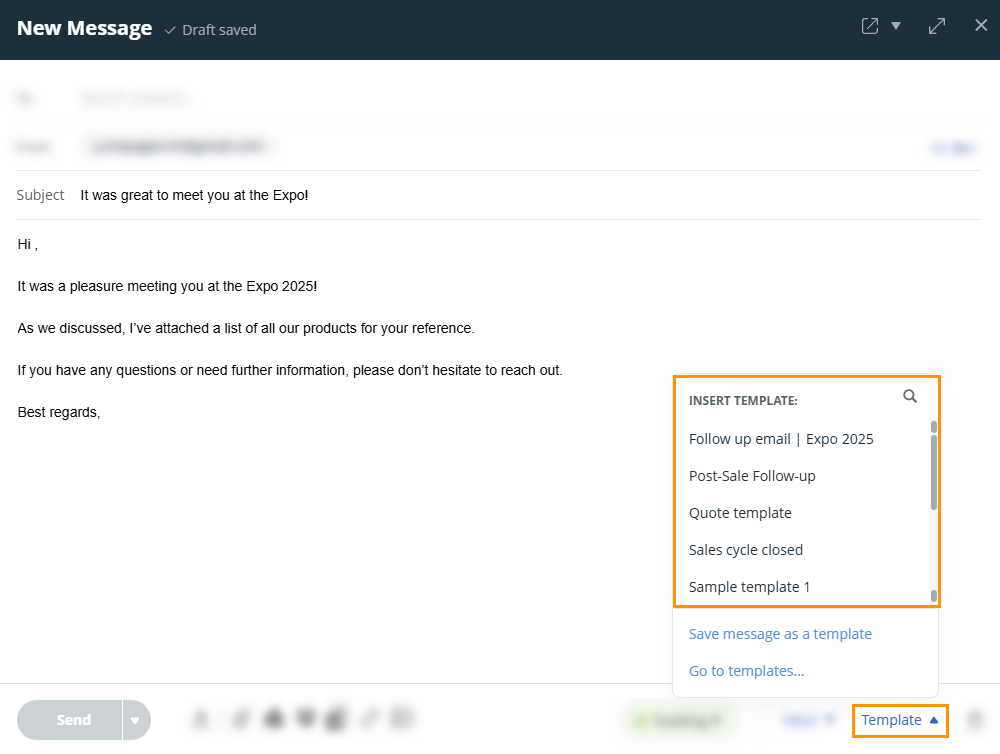This screenshot has width=1000, height=754.
Task: Open the Go to templates link
Action: coord(746,670)
